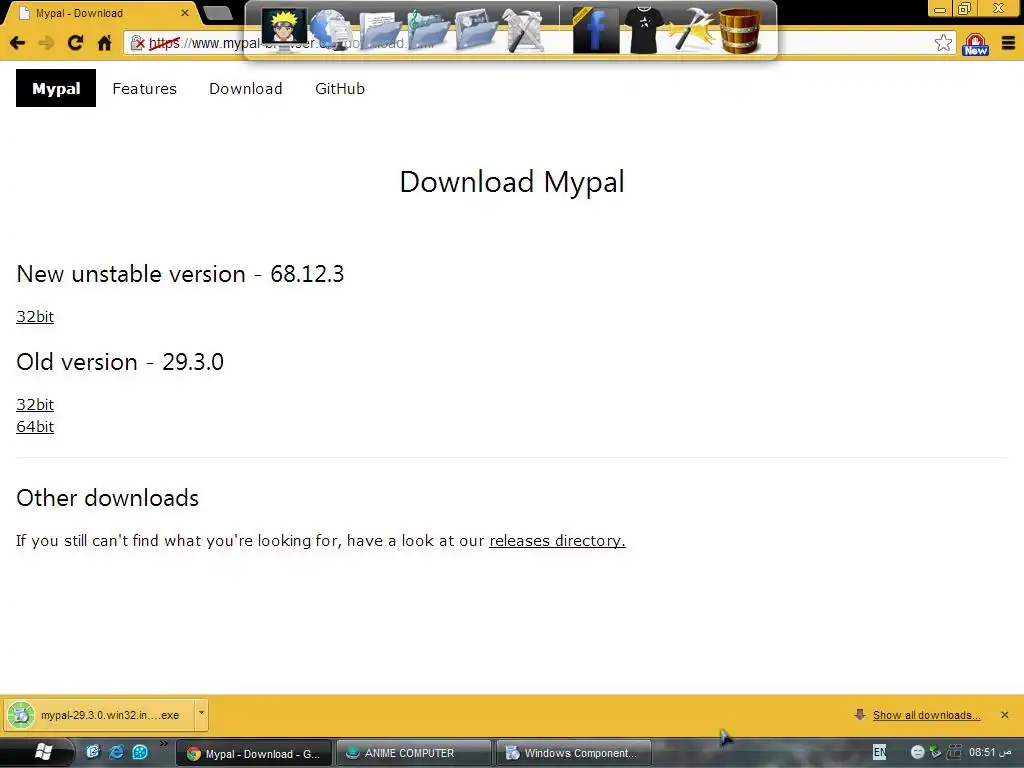
Task: Click Show all downloads link
Action: coord(926,715)
